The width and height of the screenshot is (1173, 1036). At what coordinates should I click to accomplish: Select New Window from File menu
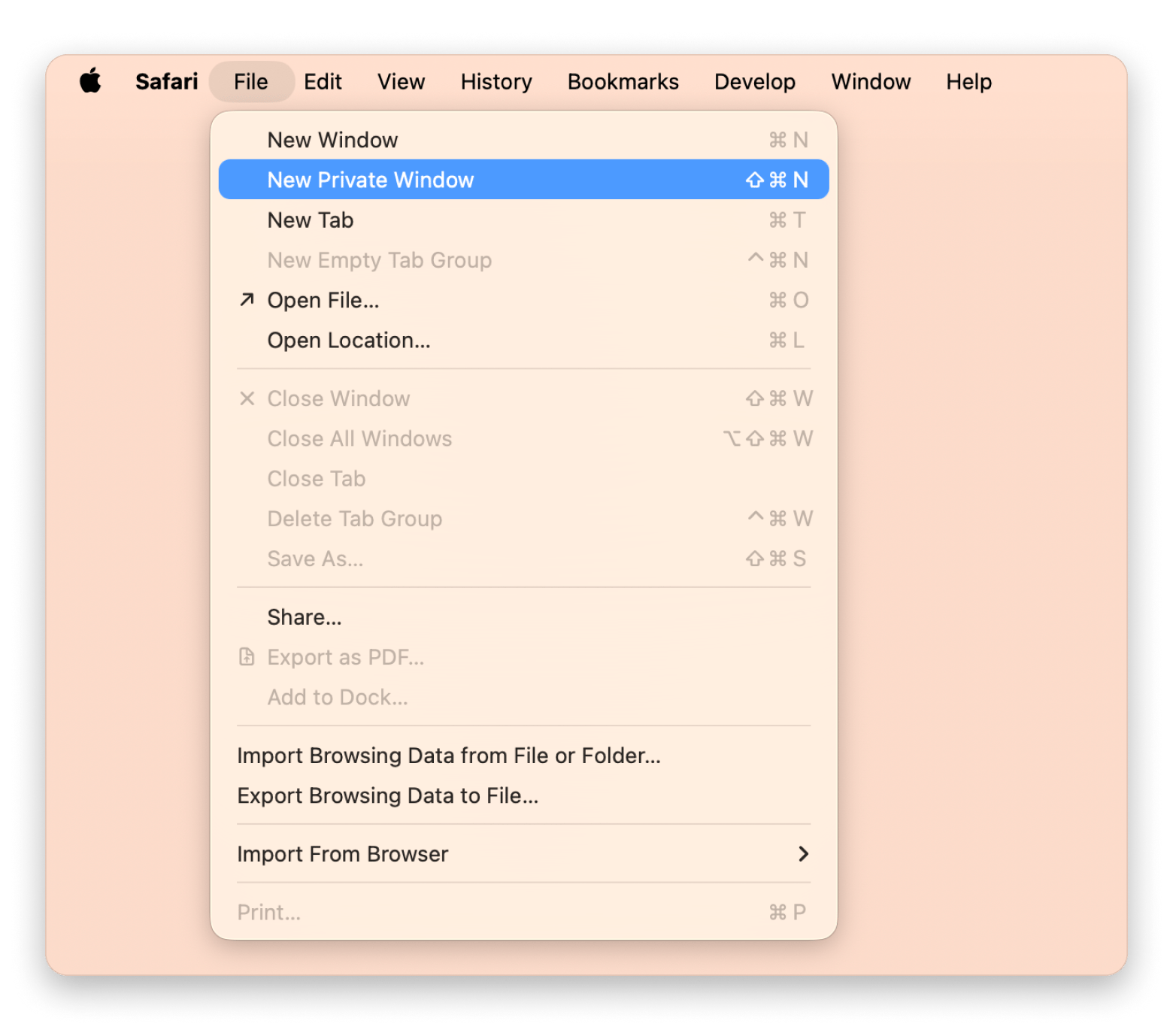[332, 140]
